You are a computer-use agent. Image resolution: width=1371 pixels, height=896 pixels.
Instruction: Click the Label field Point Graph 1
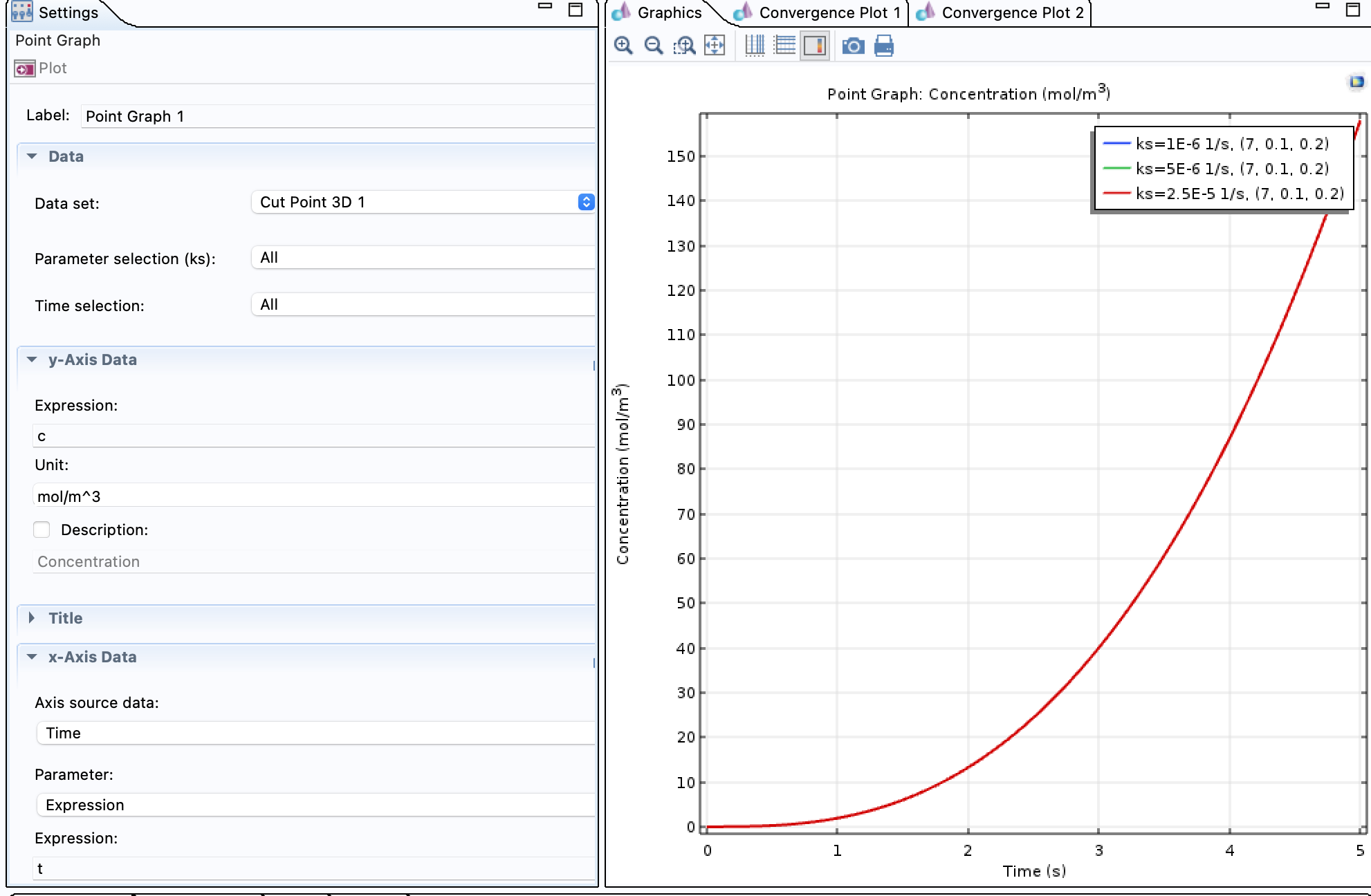point(338,116)
